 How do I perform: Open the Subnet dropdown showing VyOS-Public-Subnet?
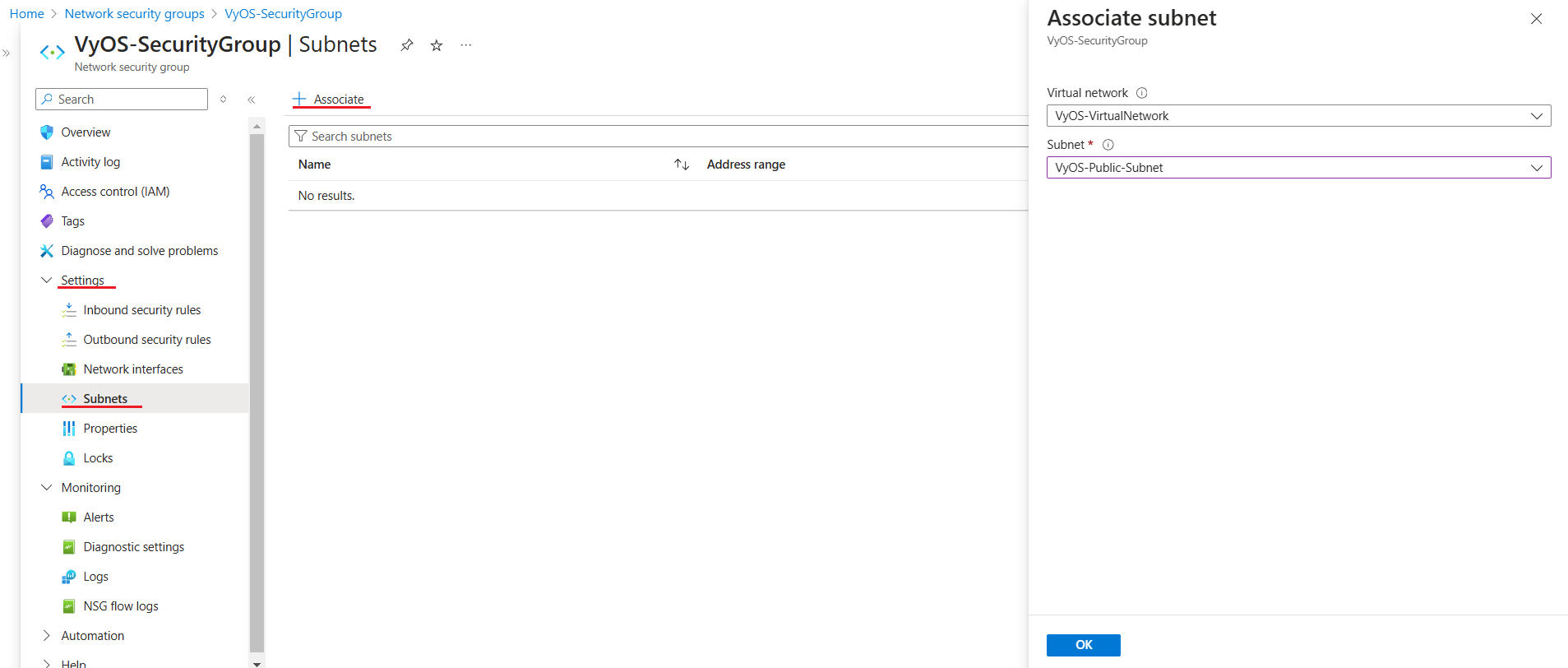pos(1297,168)
